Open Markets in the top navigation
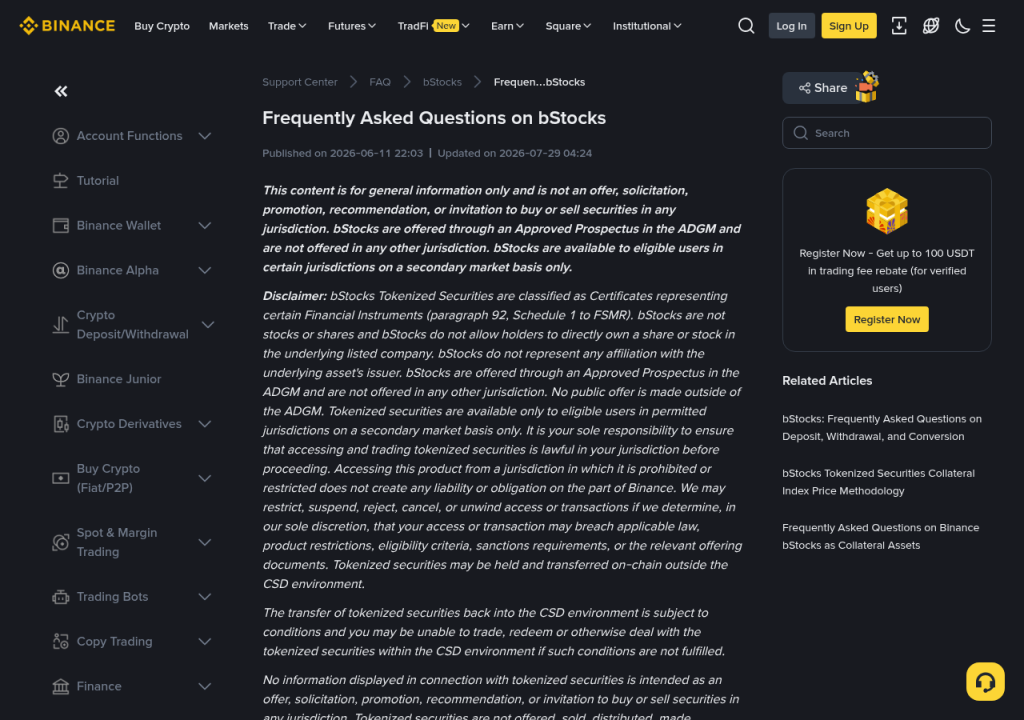1024x720 pixels. (229, 26)
